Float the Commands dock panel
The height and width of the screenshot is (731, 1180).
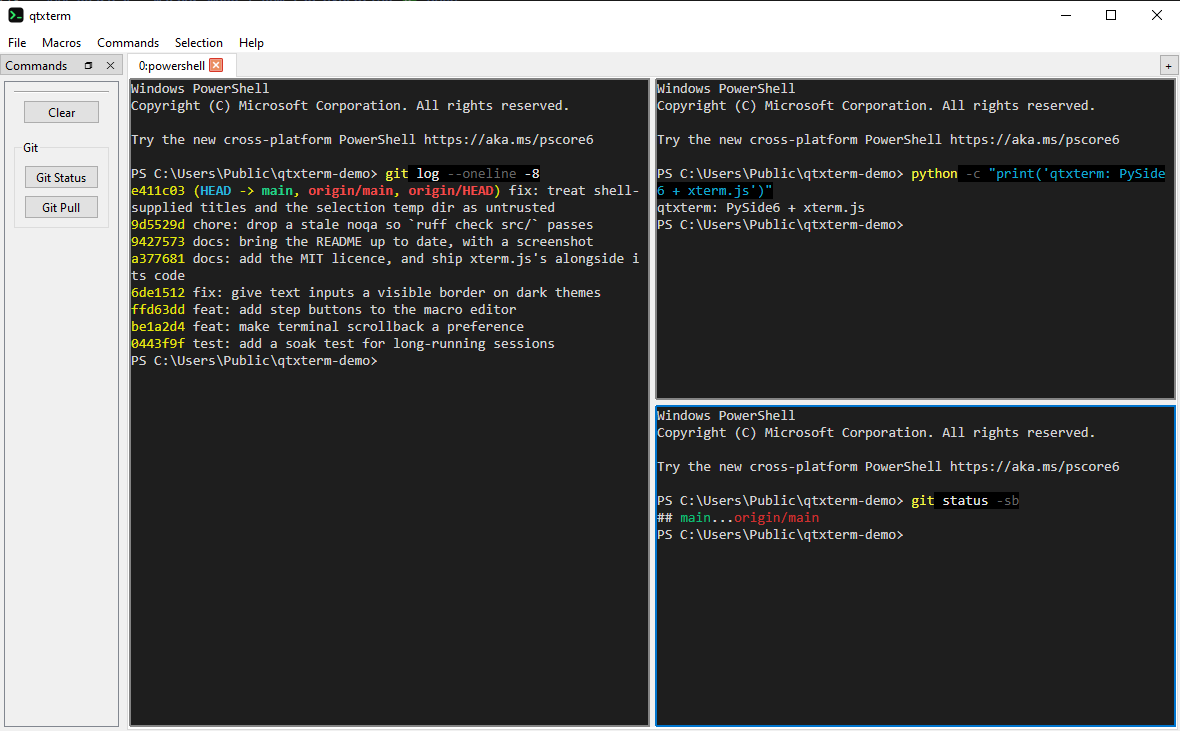click(88, 65)
